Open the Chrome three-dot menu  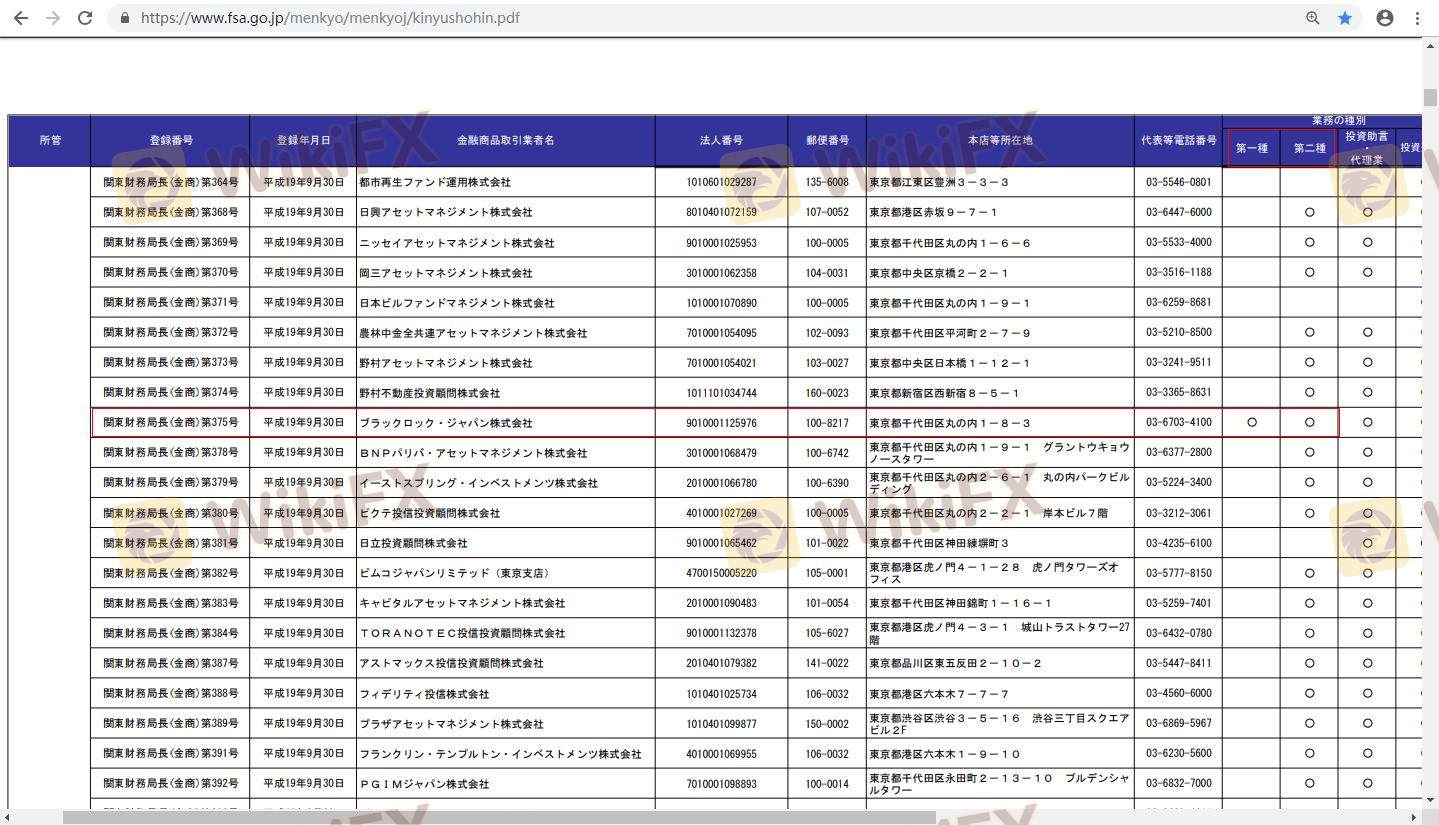point(1417,18)
